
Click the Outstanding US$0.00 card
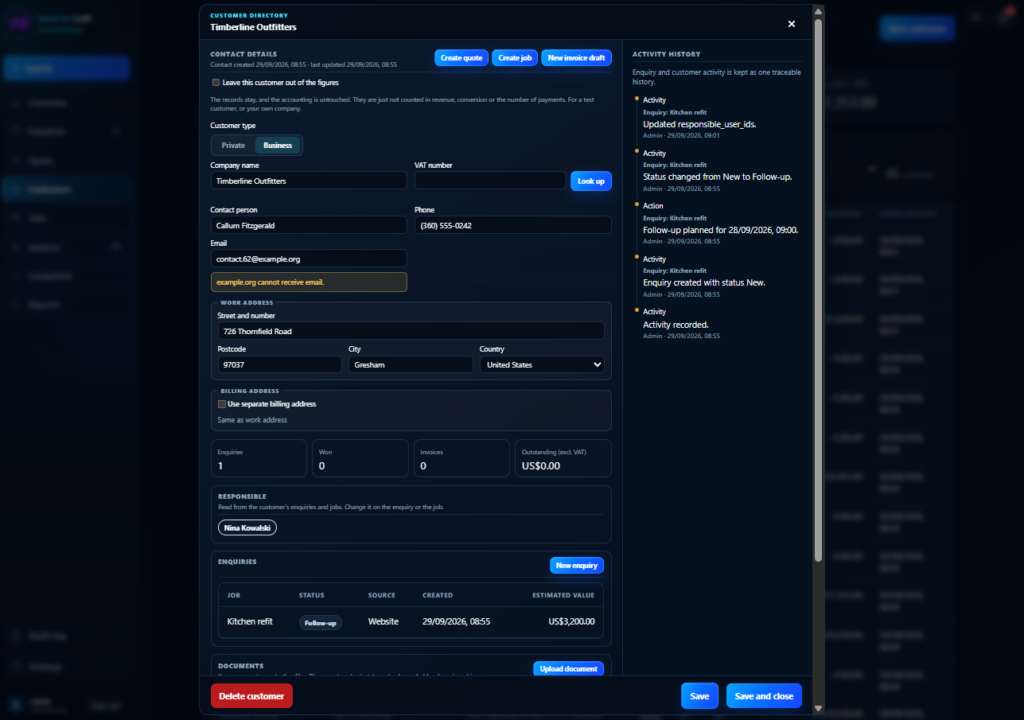pyautogui.click(x=563, y=458)
